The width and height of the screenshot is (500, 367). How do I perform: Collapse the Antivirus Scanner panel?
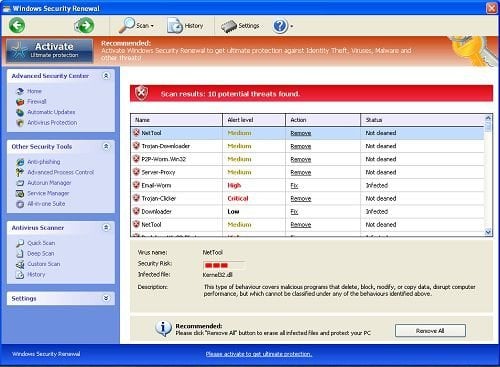[x=106, y=227]
